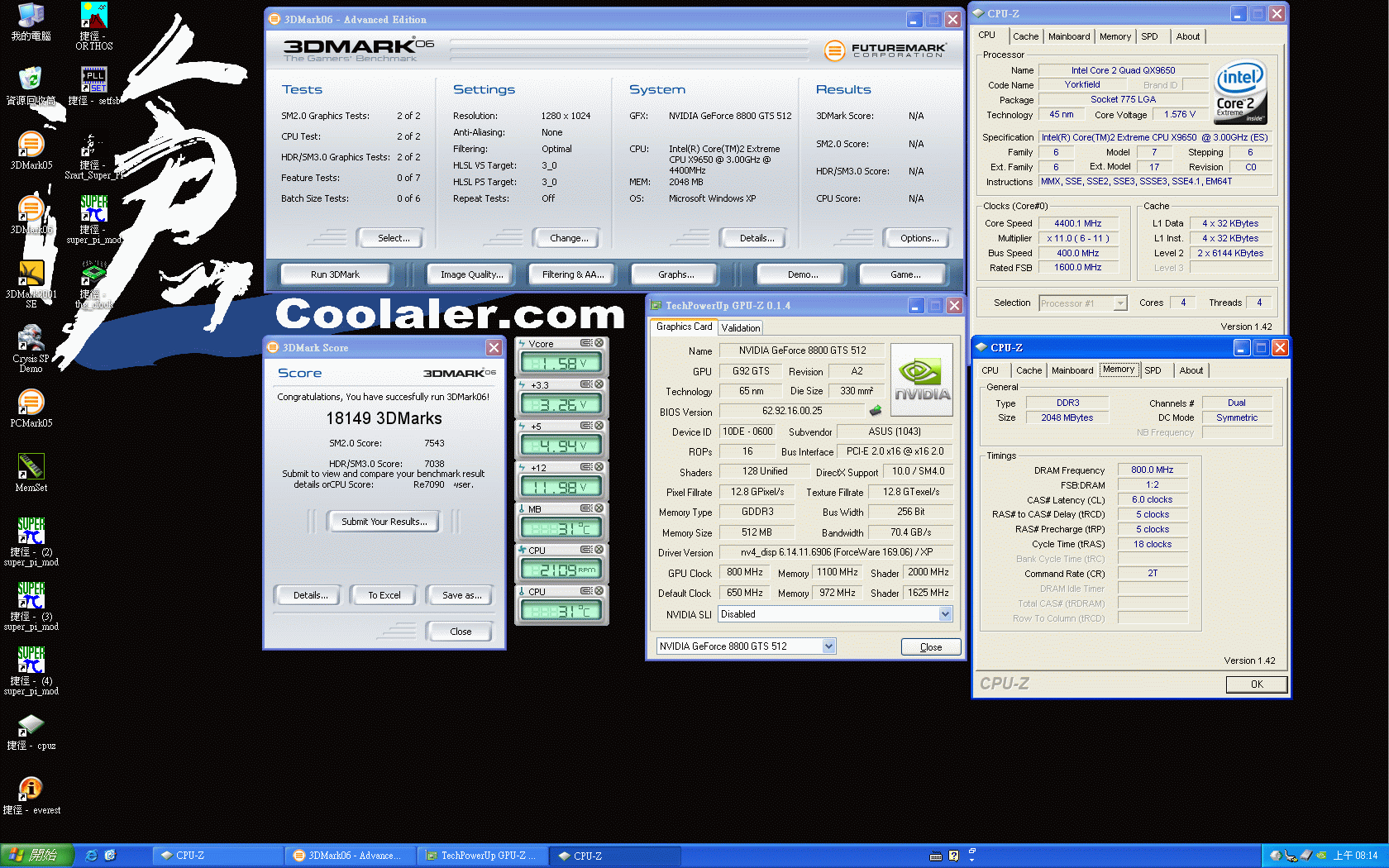Click To Excel in score window
This screenshot has height=868, width=1389.
point(384,595)
